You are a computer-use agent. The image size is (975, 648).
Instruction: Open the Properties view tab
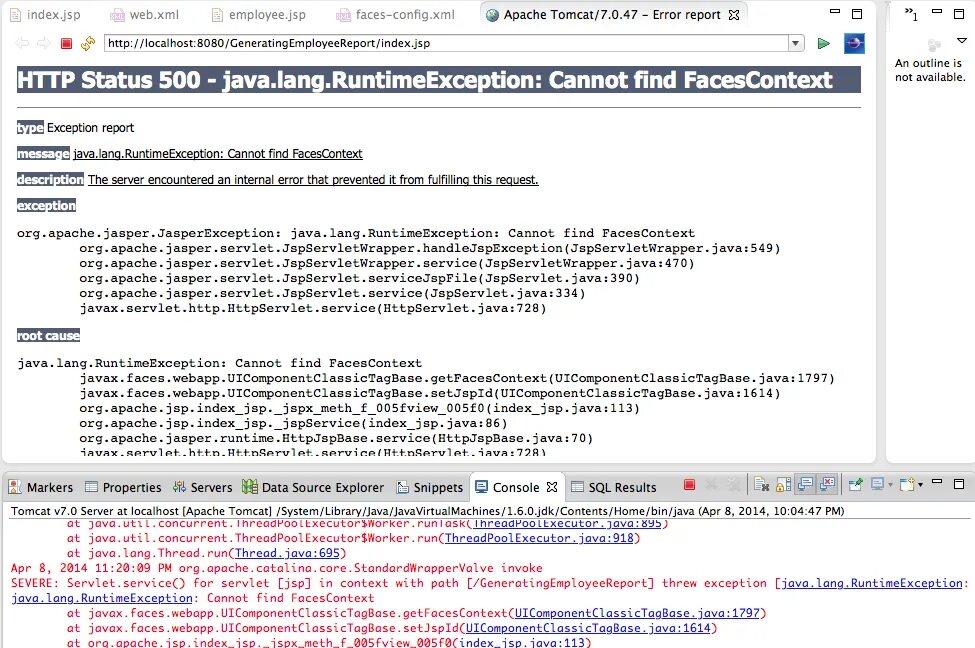tap(123, 487)
